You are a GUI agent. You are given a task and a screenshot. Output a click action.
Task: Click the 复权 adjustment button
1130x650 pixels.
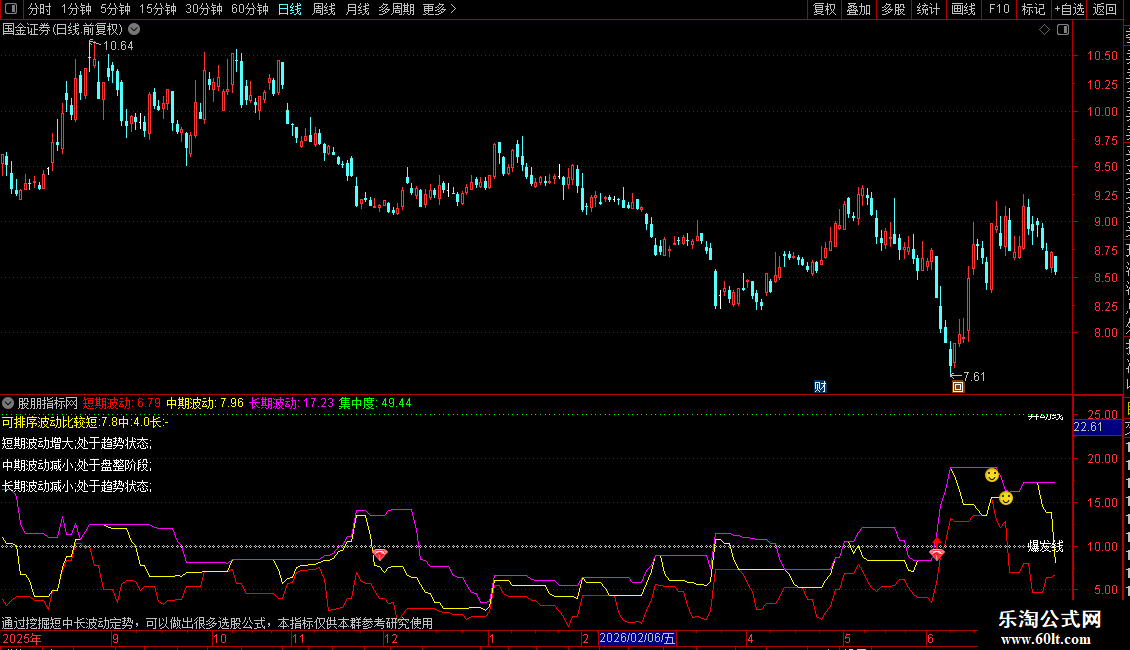pos(824,9)
